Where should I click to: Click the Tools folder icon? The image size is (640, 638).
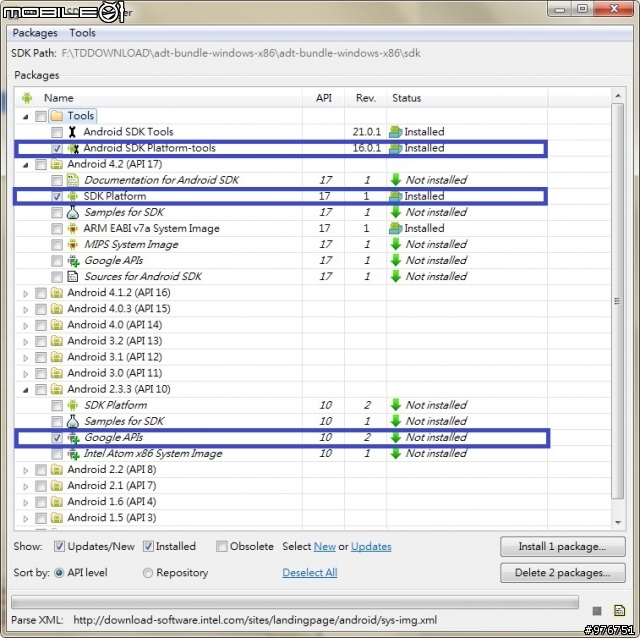(x=57, y=116)
